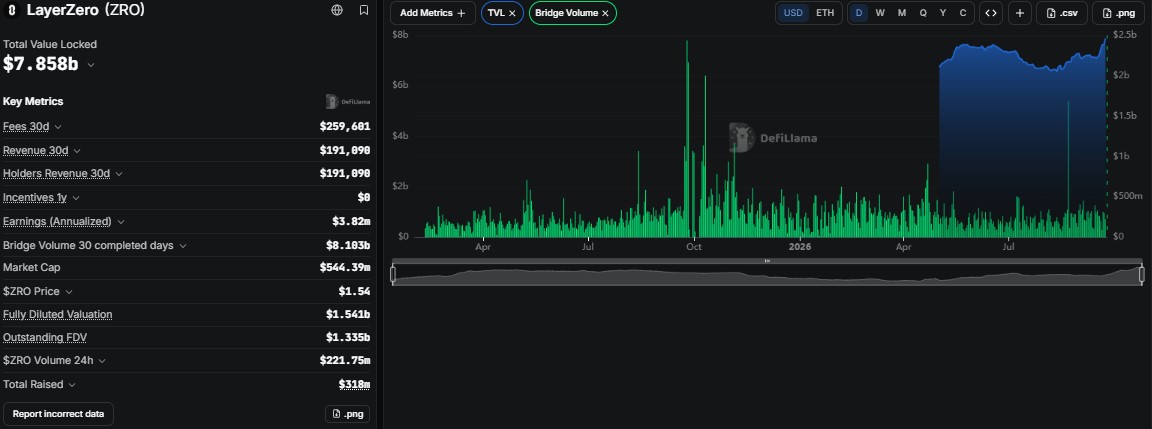
Task: Select daily (D) interval
Action: coord(859,13)
